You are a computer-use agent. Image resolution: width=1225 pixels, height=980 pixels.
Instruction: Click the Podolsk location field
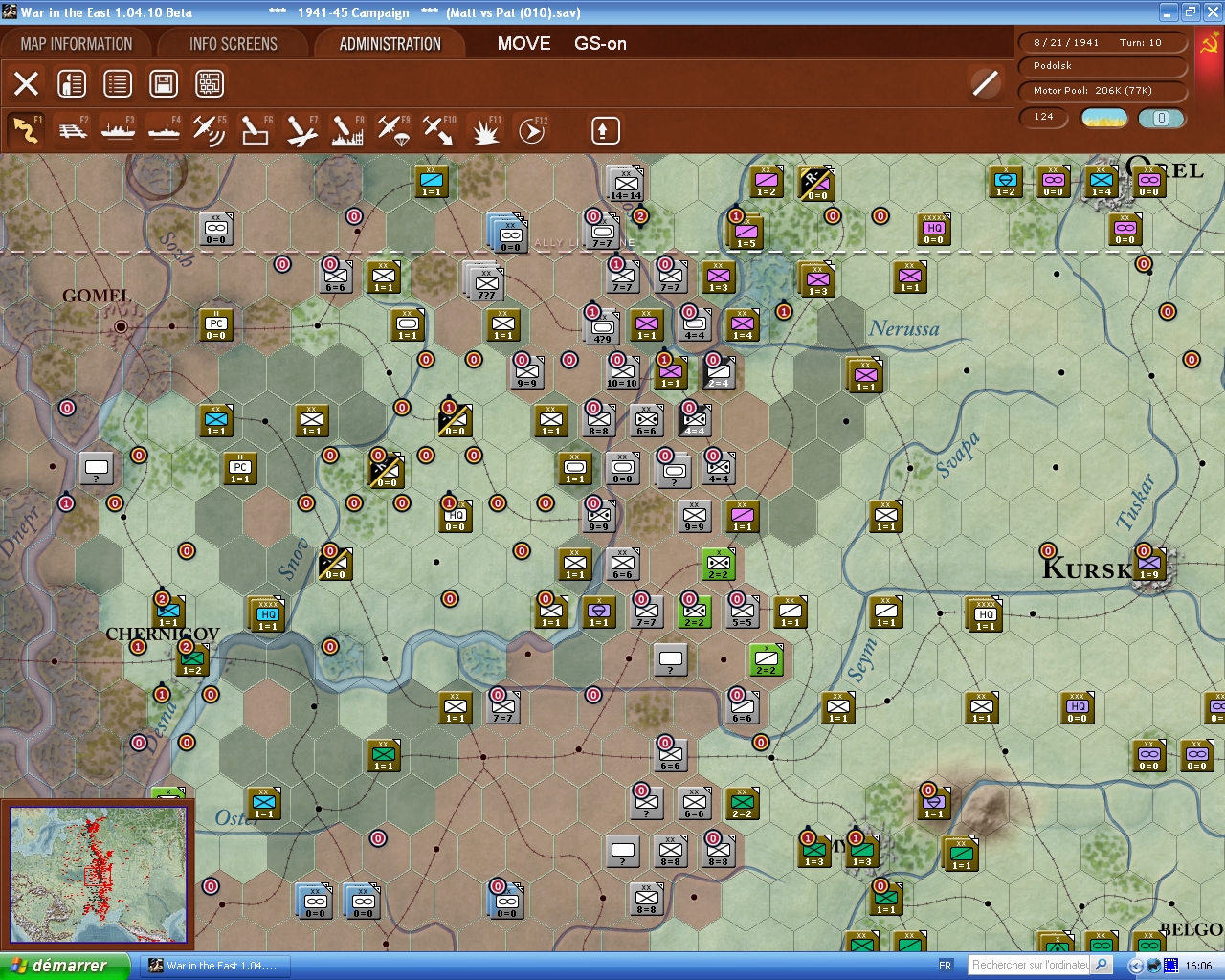tap(1102, 66)
